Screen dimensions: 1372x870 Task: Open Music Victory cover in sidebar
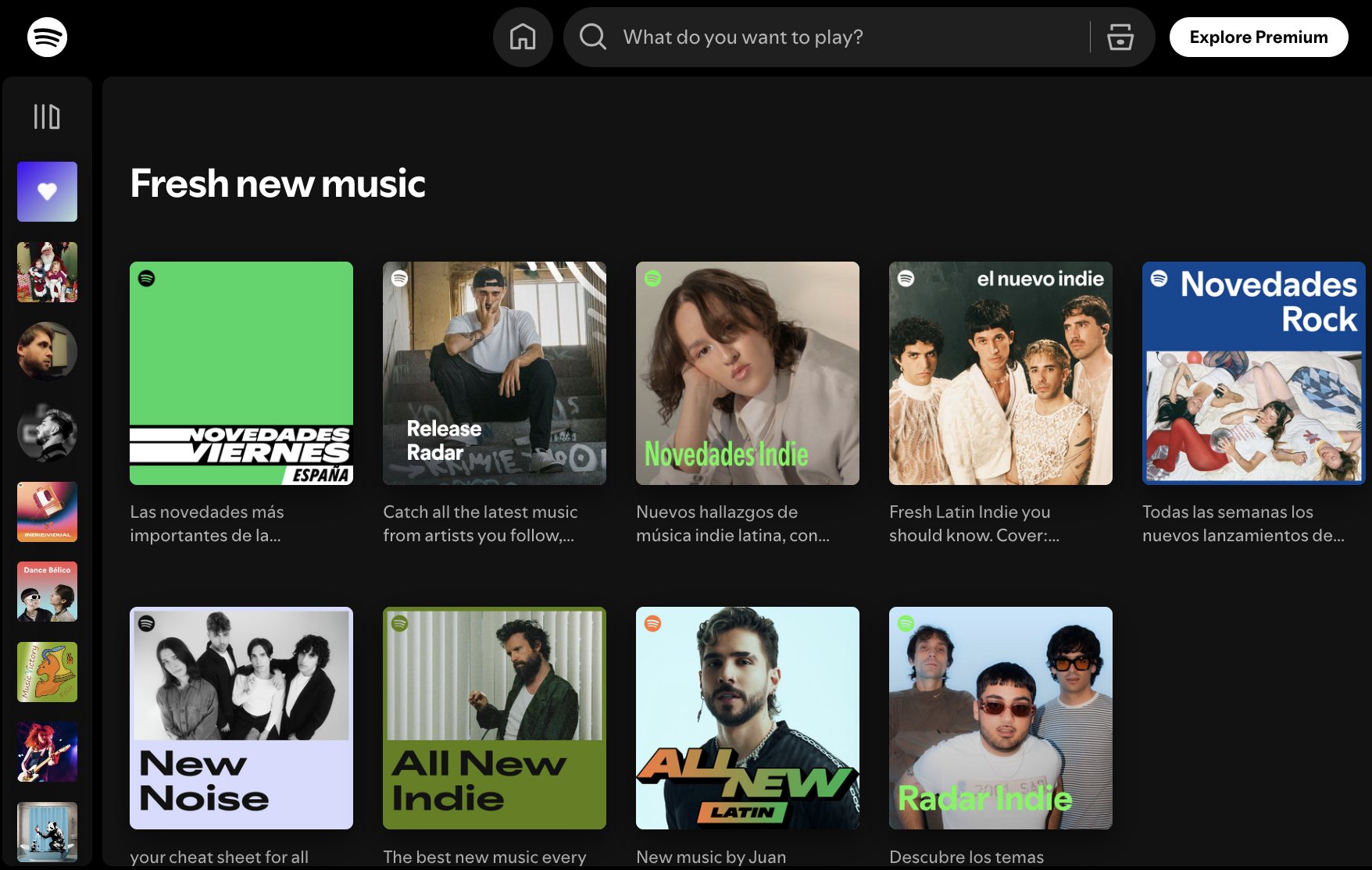(47, 672)
